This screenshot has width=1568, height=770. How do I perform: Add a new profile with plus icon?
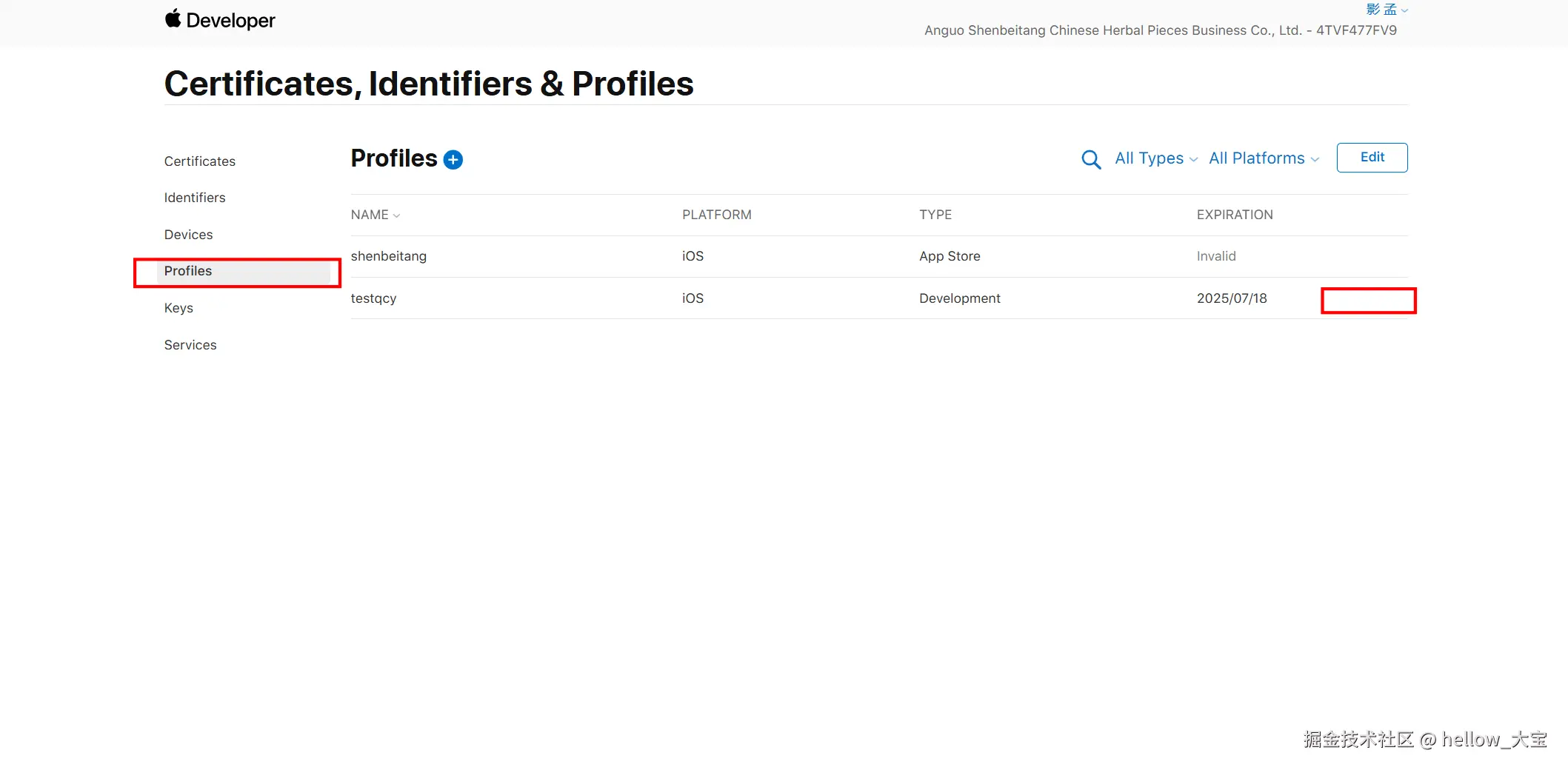[x=453, y=160]
